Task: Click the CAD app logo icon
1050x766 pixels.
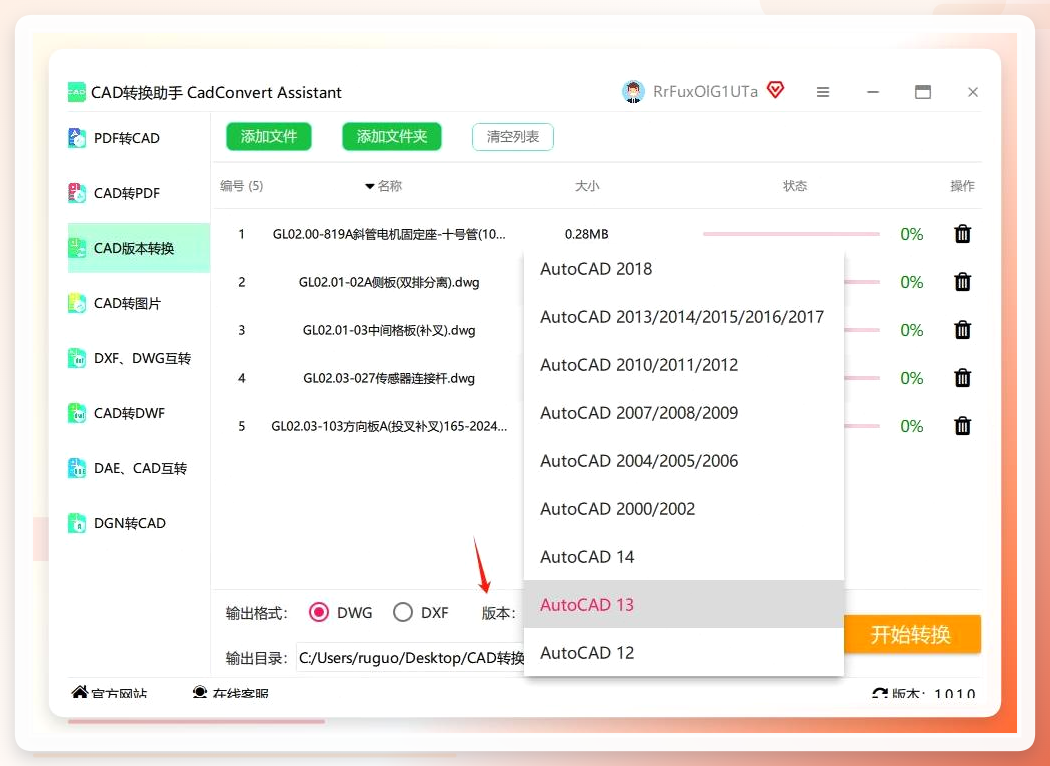Action: (x=76, y=92)
